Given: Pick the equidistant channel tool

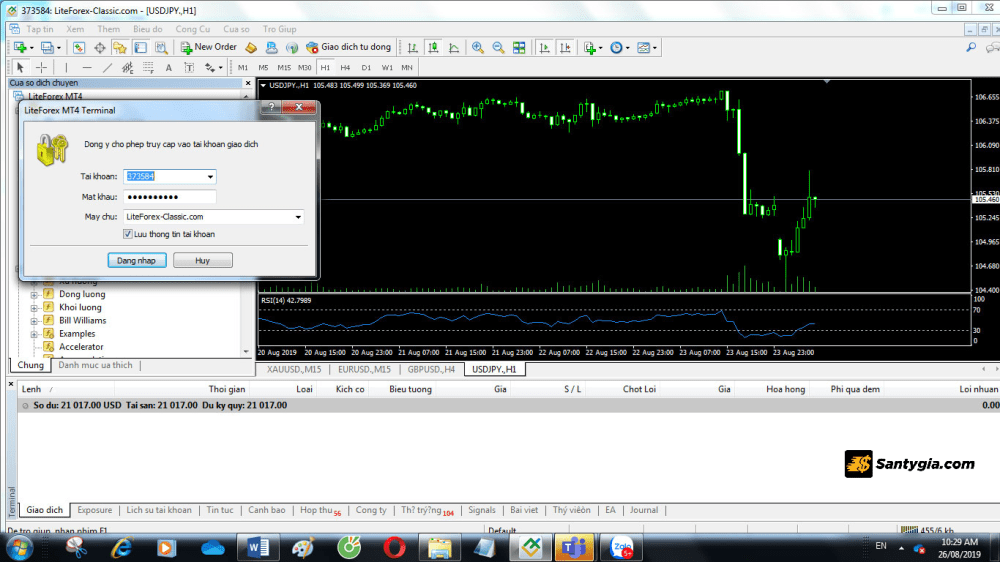Looking at the screenshot, I should (x=128, y=68).
